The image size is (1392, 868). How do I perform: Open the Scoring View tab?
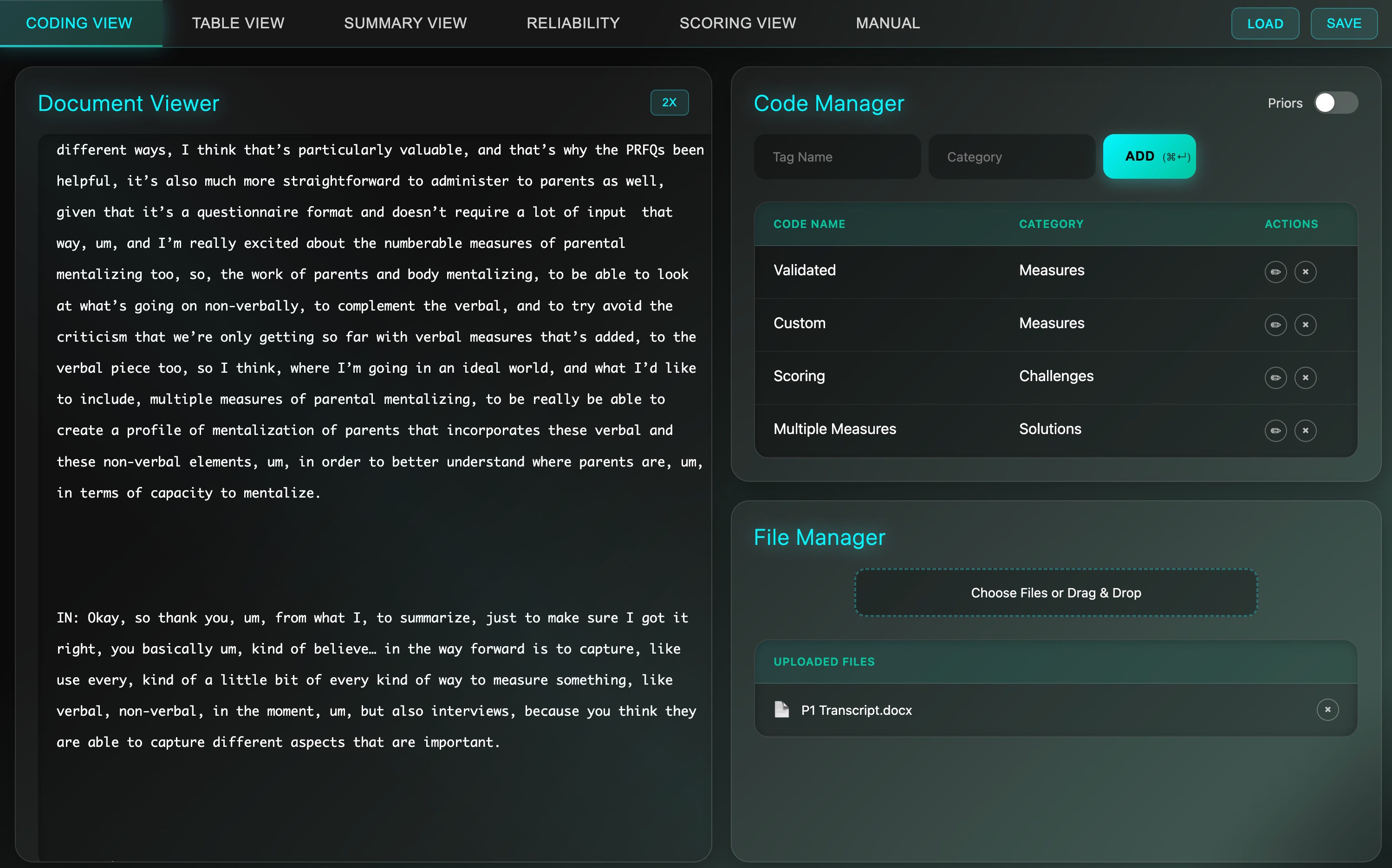click(737, 23)
